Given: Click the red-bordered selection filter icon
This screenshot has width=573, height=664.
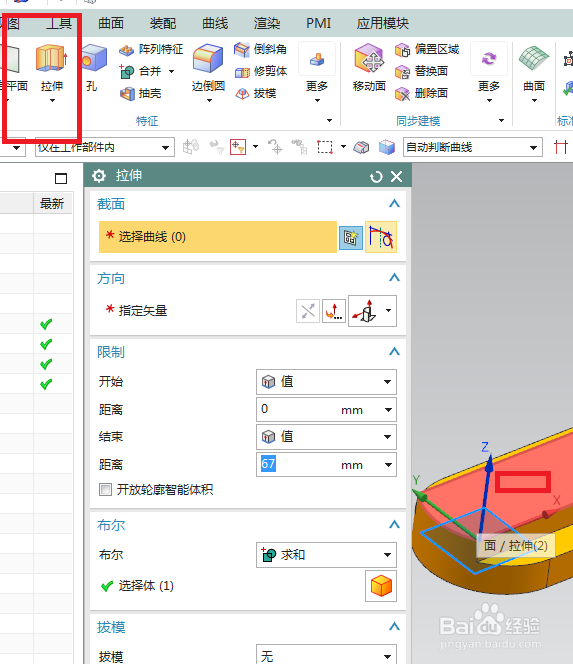Looking at the screenshot, I should click(x=238, y=147).
